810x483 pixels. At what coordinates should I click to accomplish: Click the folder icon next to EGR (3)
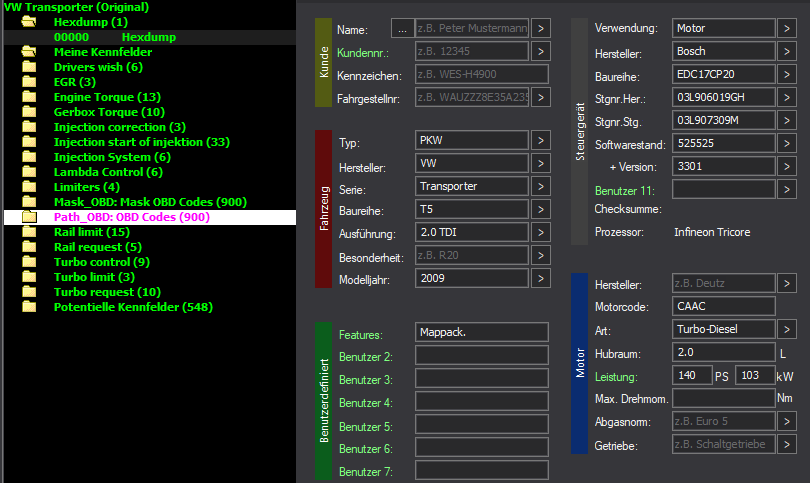point(29,82)
